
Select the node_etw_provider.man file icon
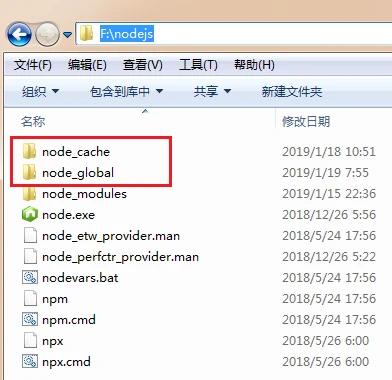(30, 235)
